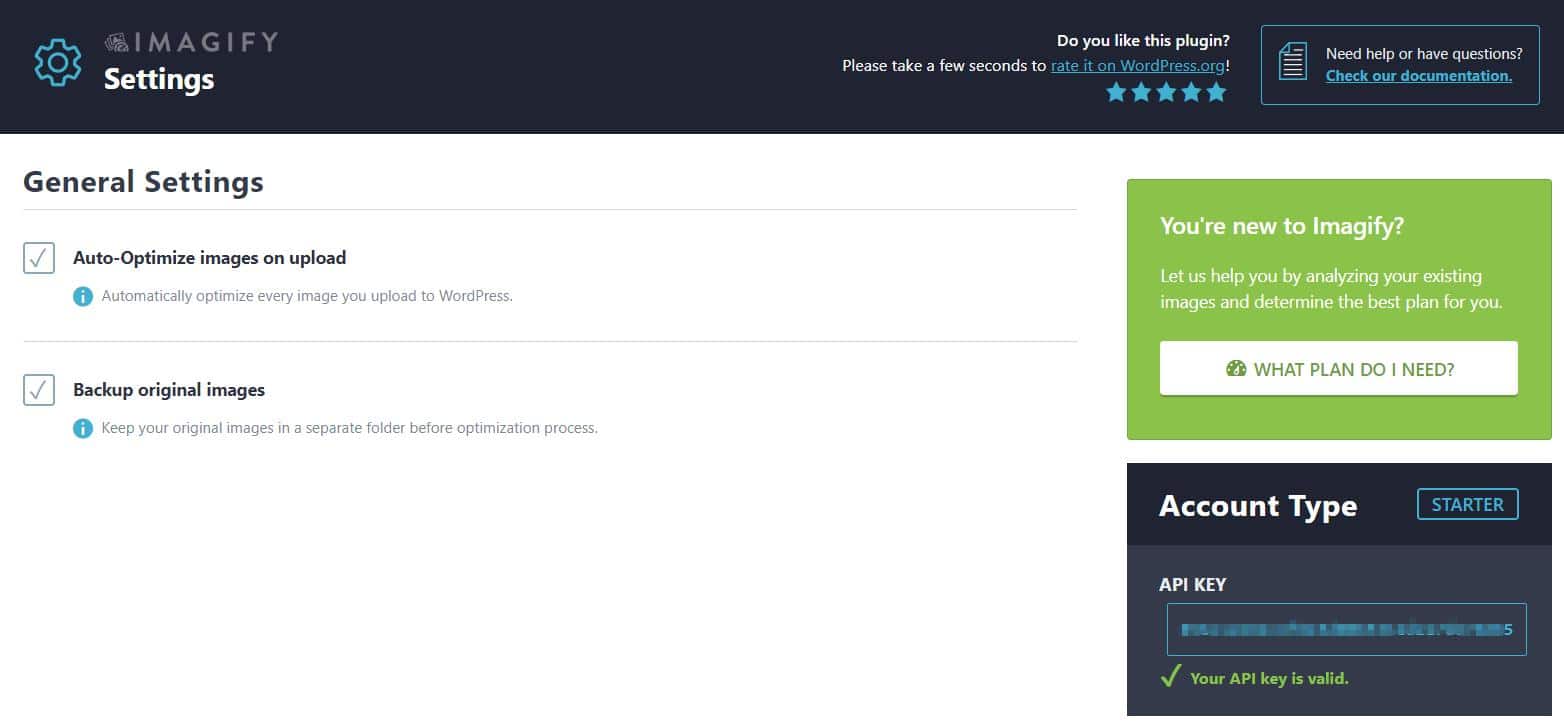The image size is (1564, 724).
Task: Click the speedometer icon on plan button
Action: (1236, 369)
